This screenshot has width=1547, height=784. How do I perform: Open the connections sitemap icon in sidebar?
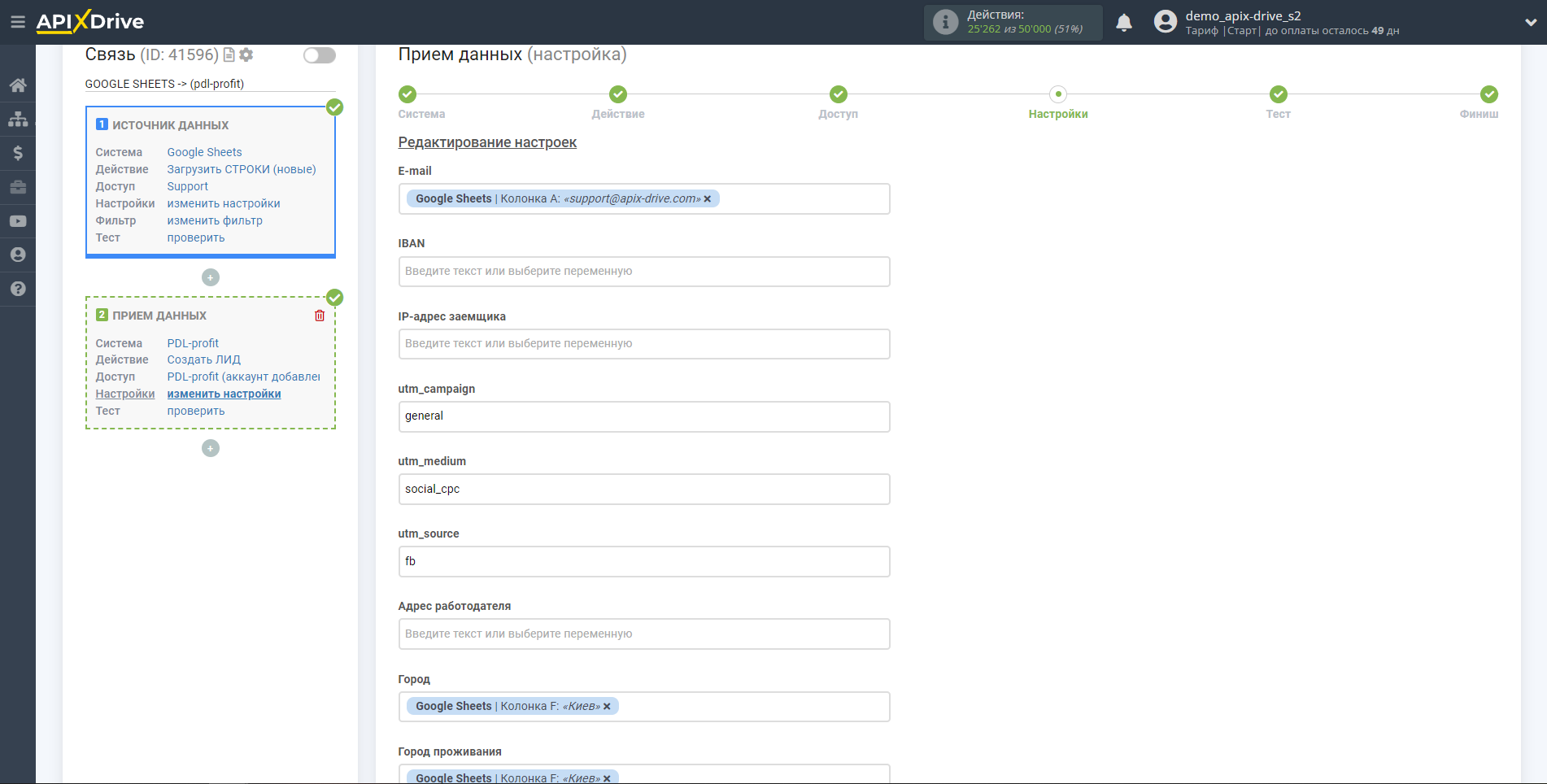click(18, 120)
